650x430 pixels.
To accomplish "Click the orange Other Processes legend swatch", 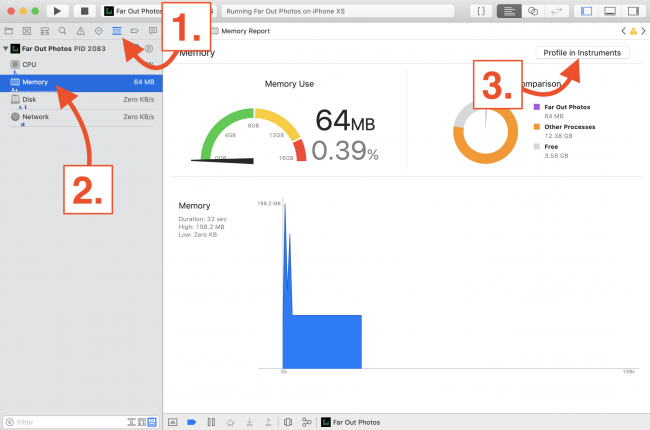I will coord(537,127).
